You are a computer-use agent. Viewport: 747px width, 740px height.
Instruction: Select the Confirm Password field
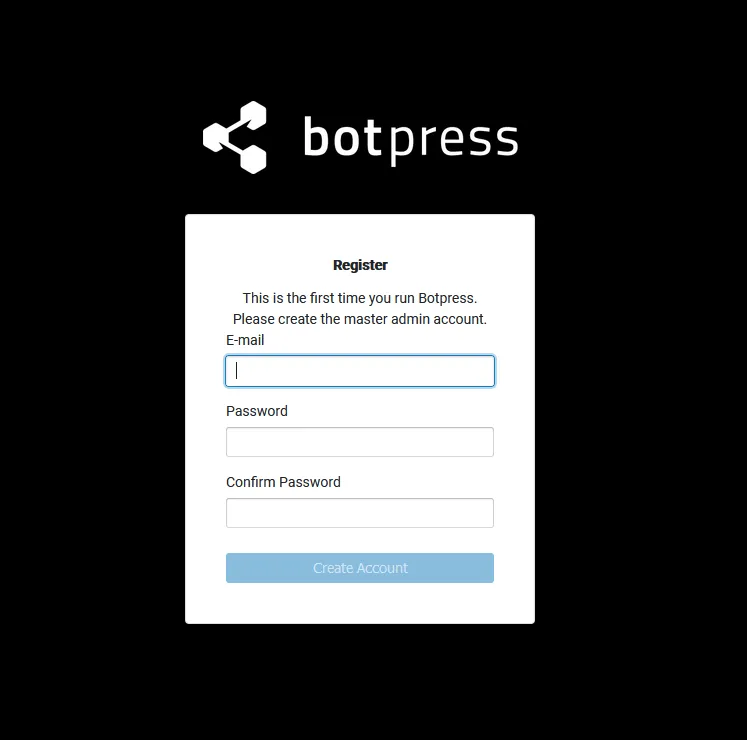pos(360,513)
